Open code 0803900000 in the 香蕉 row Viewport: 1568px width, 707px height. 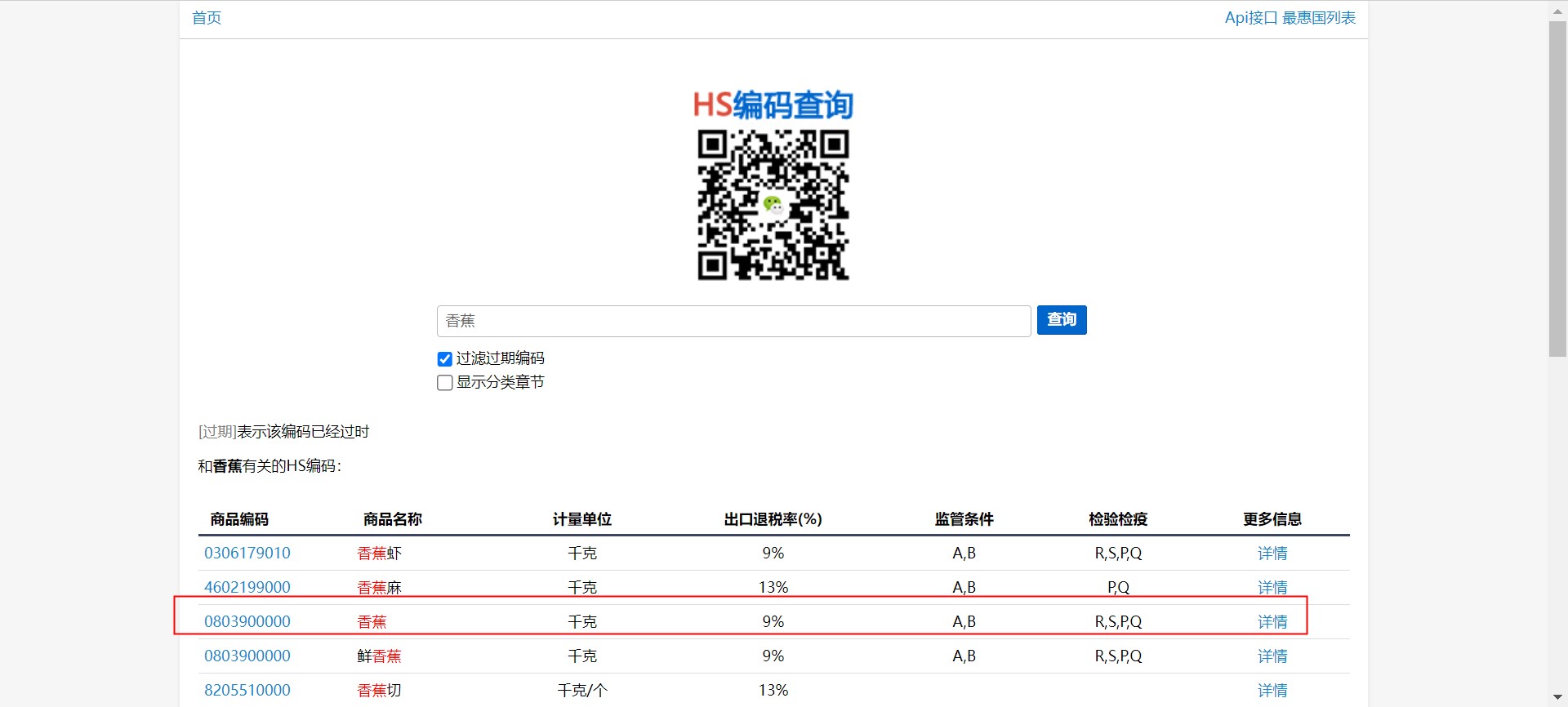click(247, 622)
